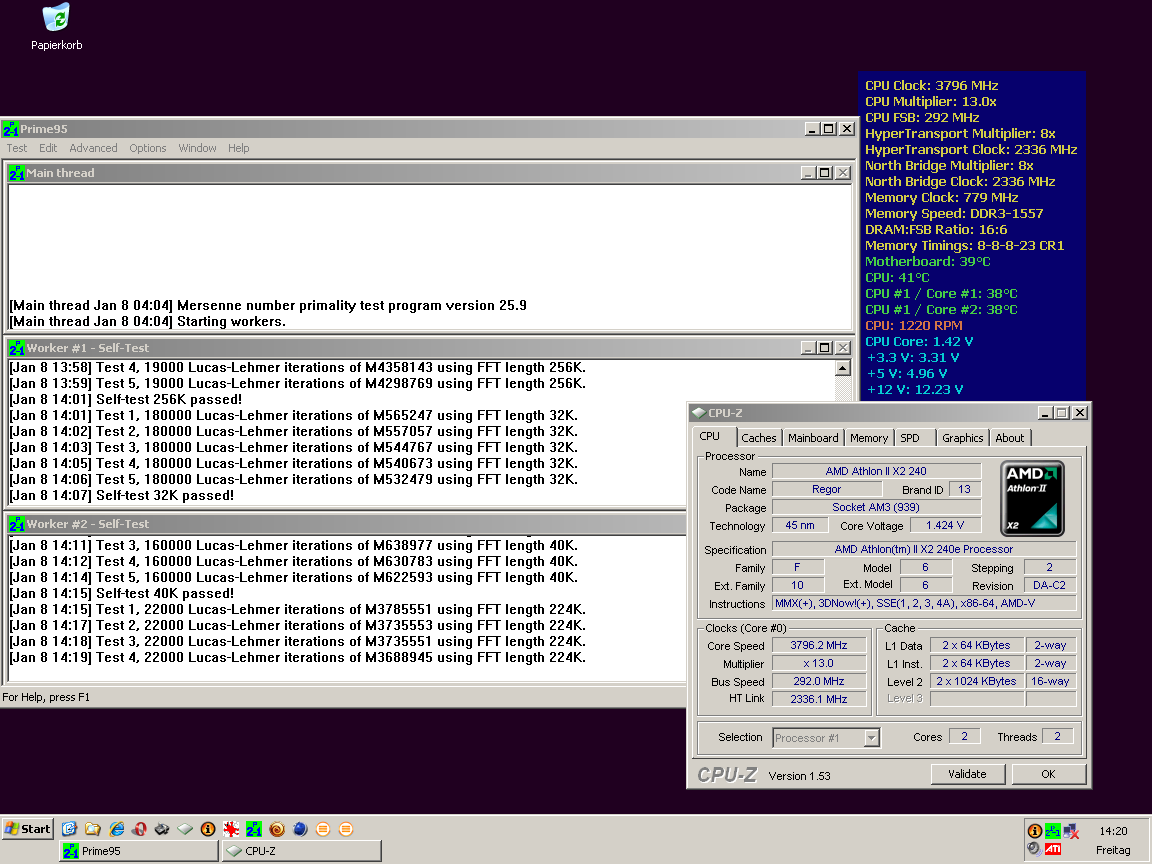Click the disconnected network tray icon
This screenshot has height=864, width=1152.
(x=1072, y=831)
